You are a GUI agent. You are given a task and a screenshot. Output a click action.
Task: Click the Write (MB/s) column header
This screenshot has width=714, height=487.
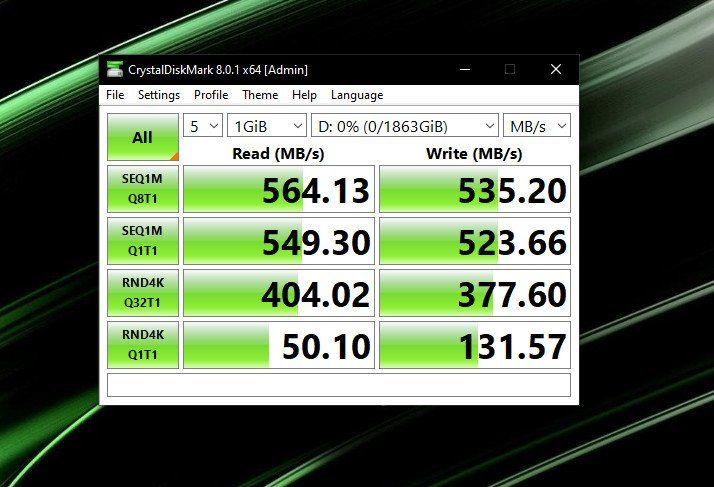[474, 154]
